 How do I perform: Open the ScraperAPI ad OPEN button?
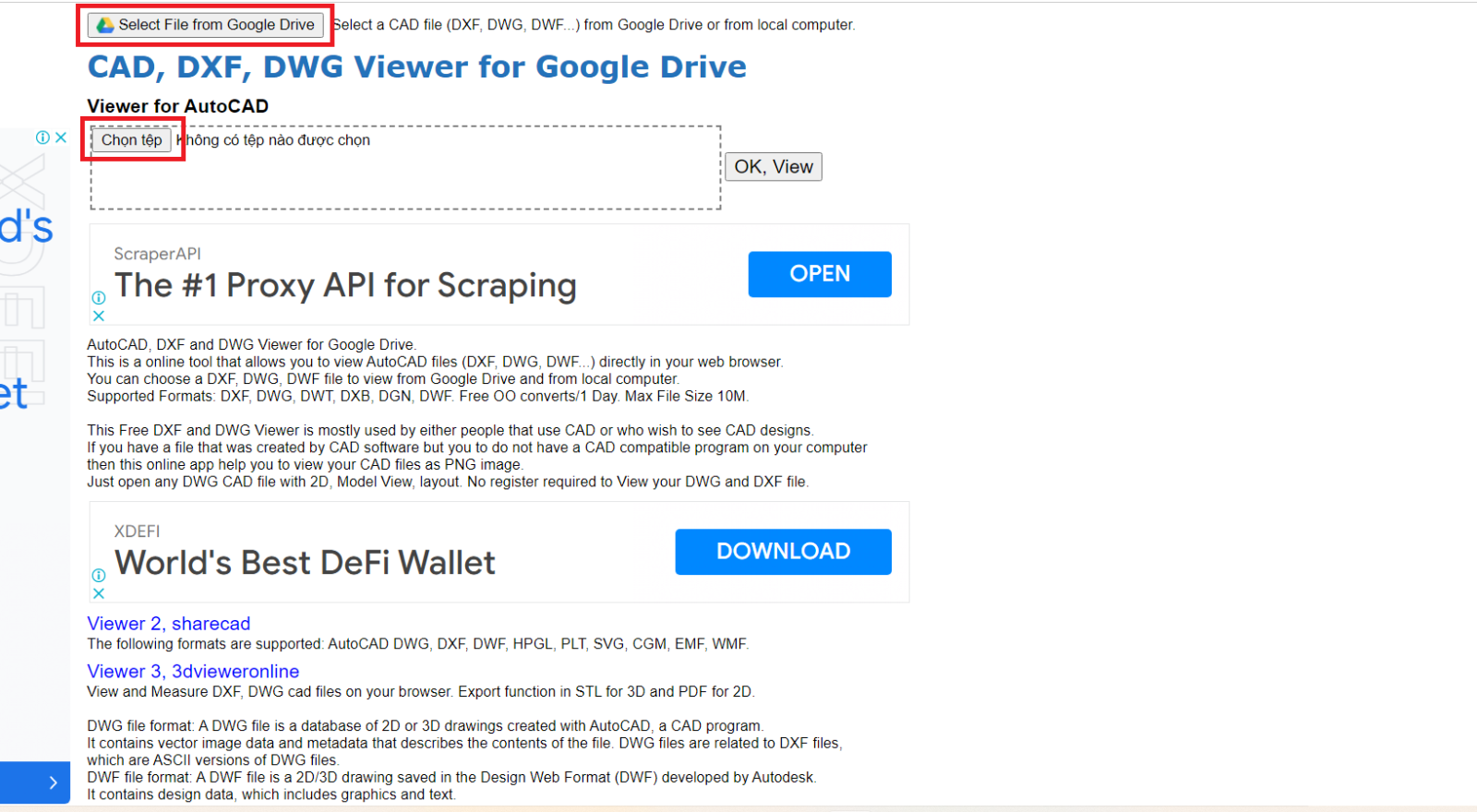pyautogui.click(x=820, y=274)
